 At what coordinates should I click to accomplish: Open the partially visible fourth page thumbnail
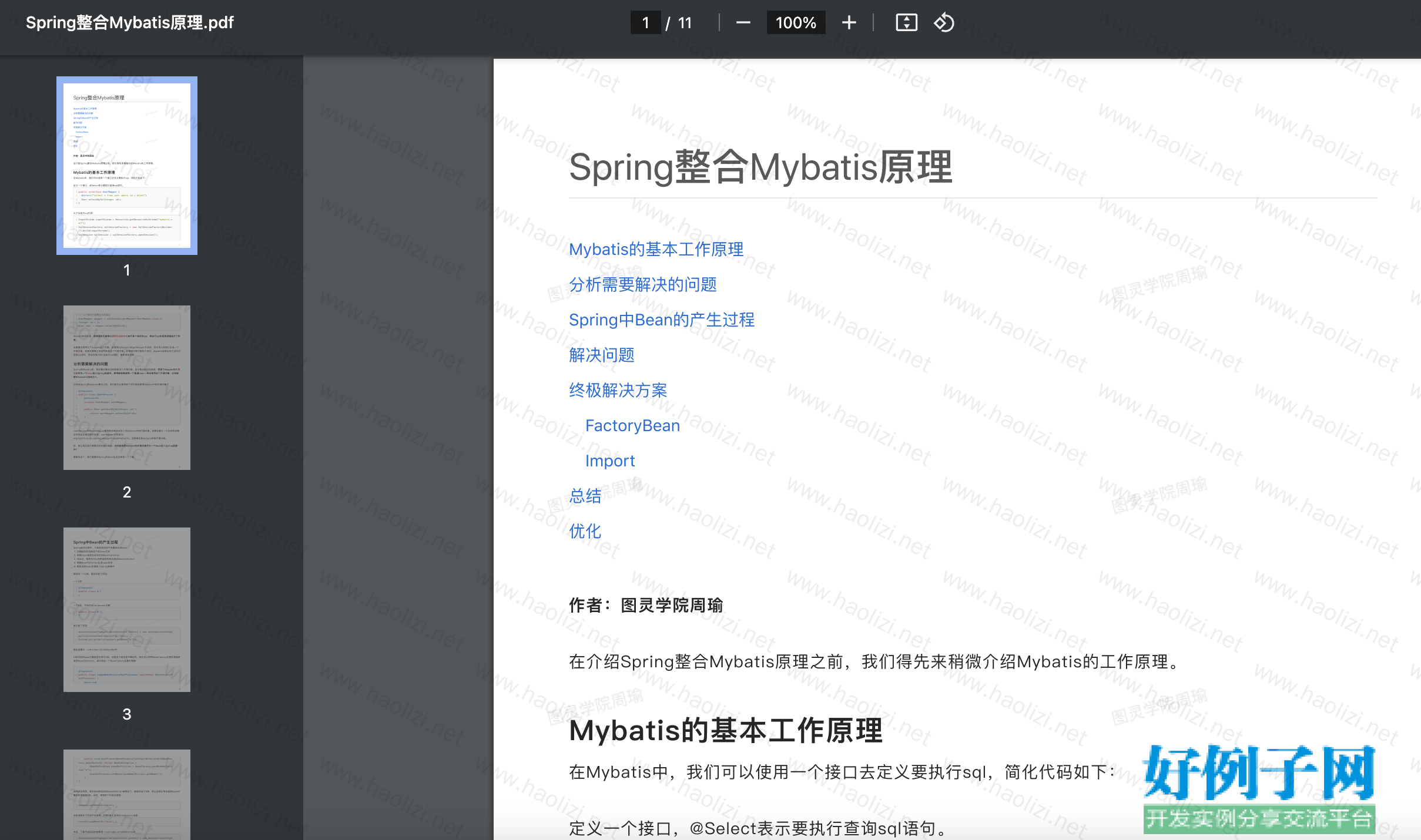pyautogui.click(x=127, y=794)
